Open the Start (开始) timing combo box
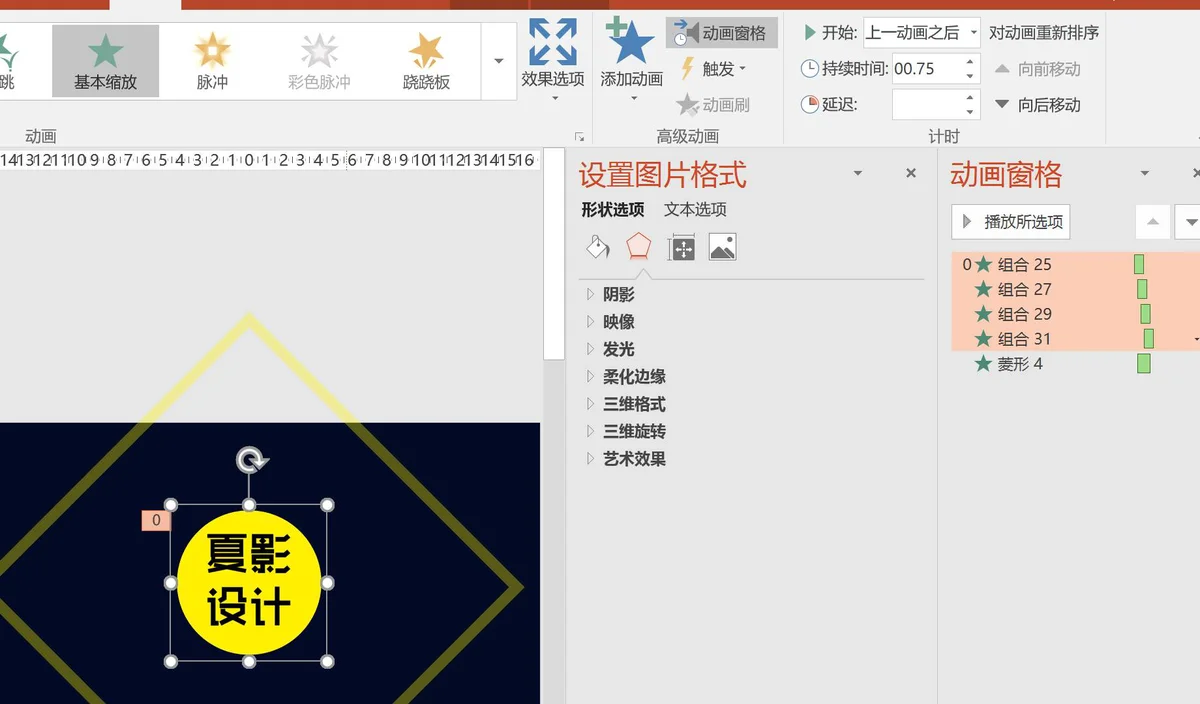 [922, 33]
